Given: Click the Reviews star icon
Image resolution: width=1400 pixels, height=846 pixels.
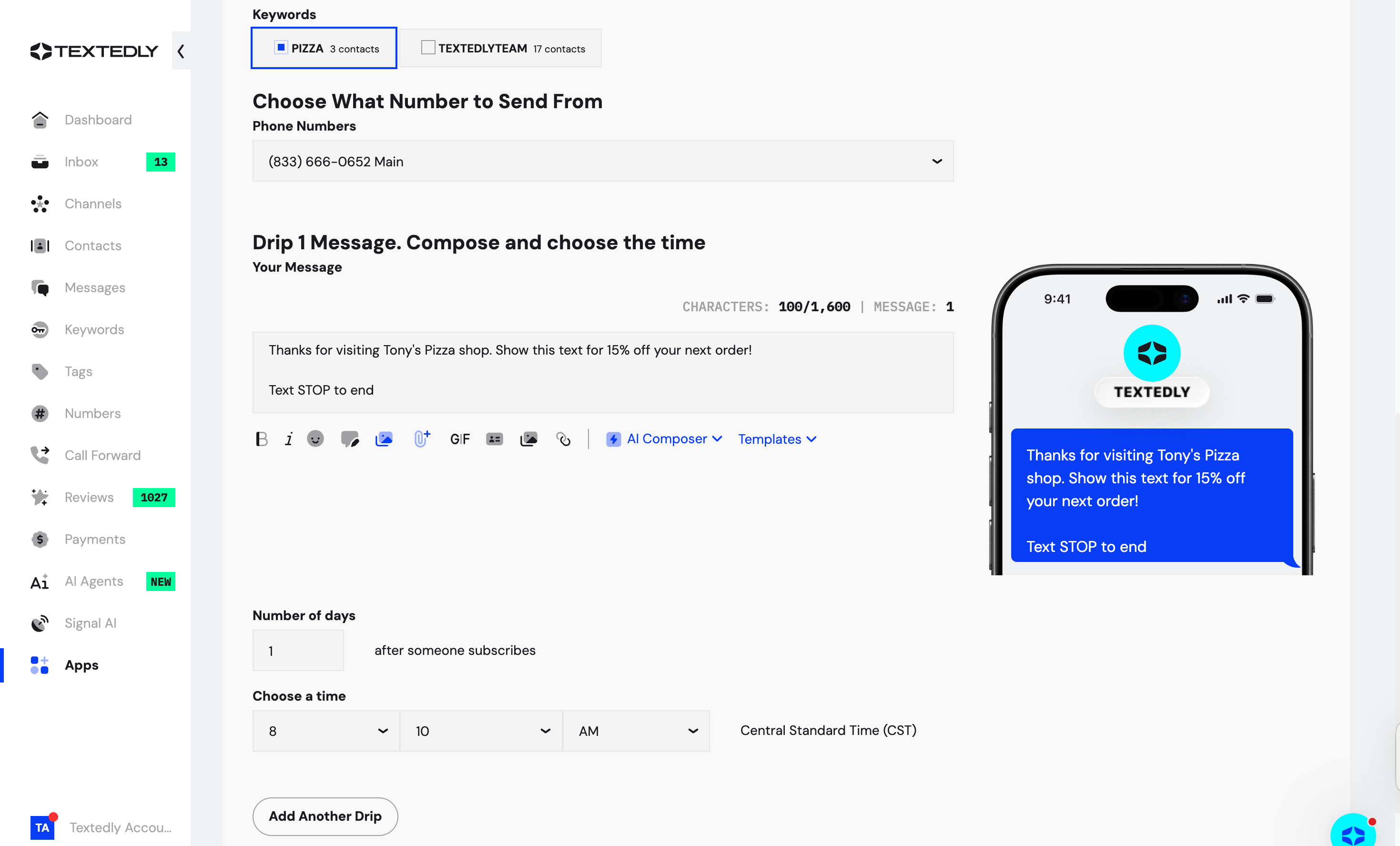Looking at the screenshot, I should click(40, 497).
